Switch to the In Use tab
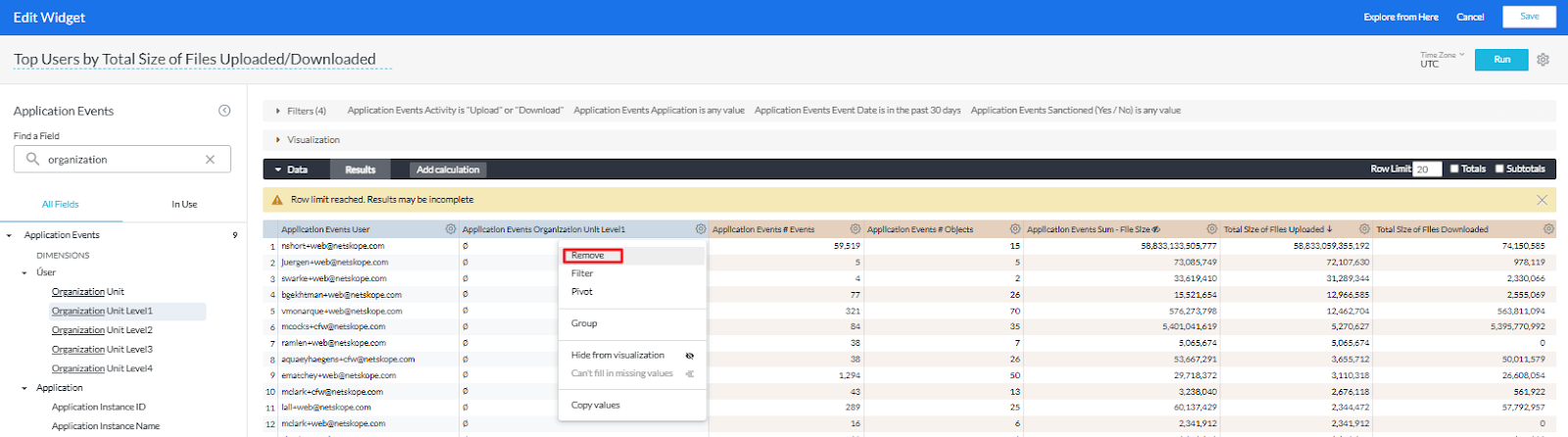Screen dimensions: 1568x437 (184, 204)
